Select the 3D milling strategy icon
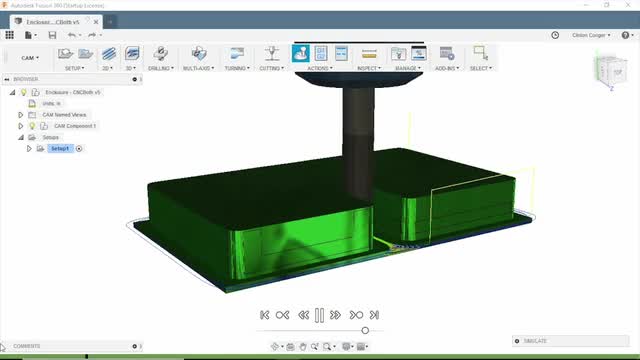 [x=132, y=53]
